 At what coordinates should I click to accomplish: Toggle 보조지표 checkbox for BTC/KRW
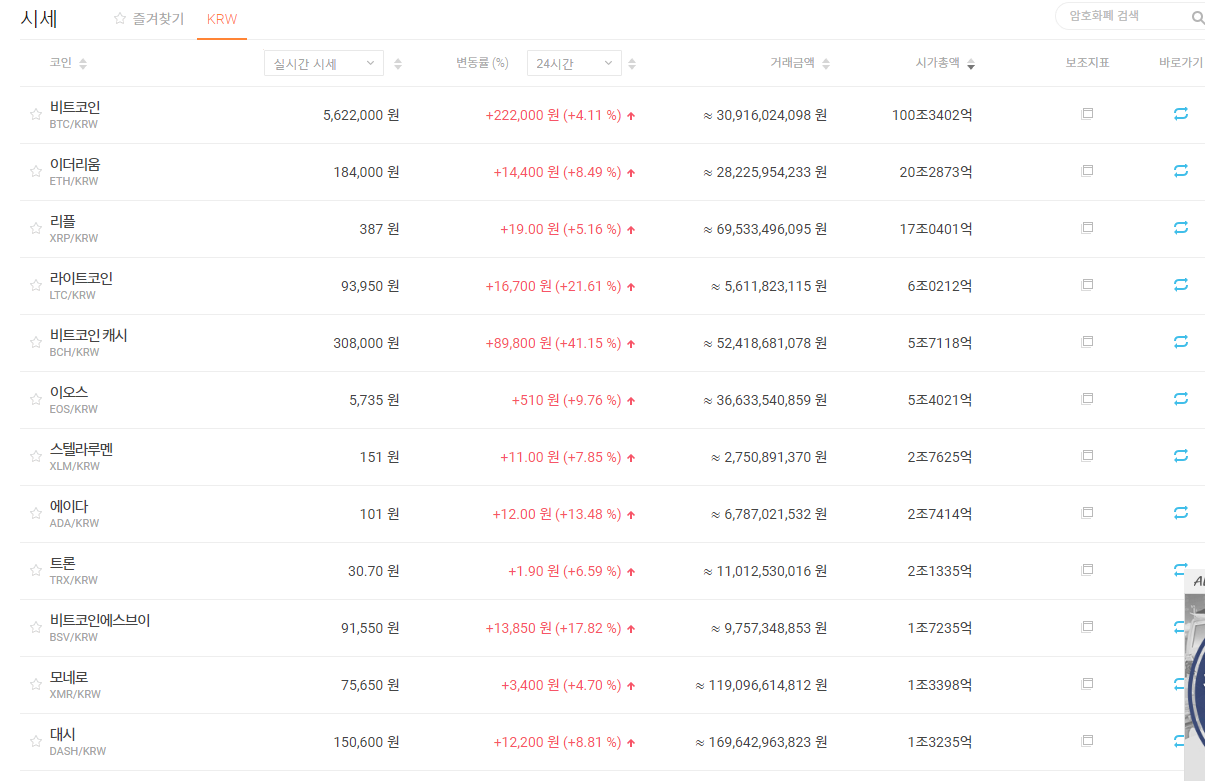pyautogui.click(x=1088, y=114)
